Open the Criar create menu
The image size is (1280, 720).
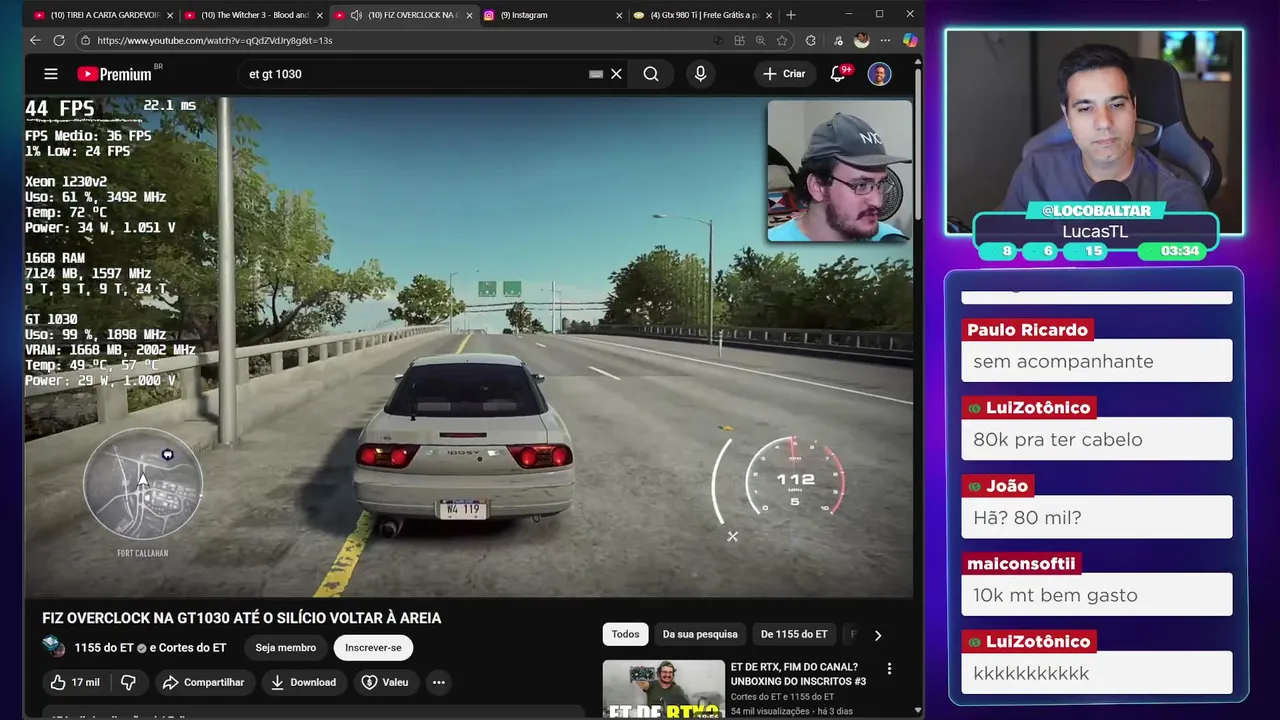[x=784, y=74]
